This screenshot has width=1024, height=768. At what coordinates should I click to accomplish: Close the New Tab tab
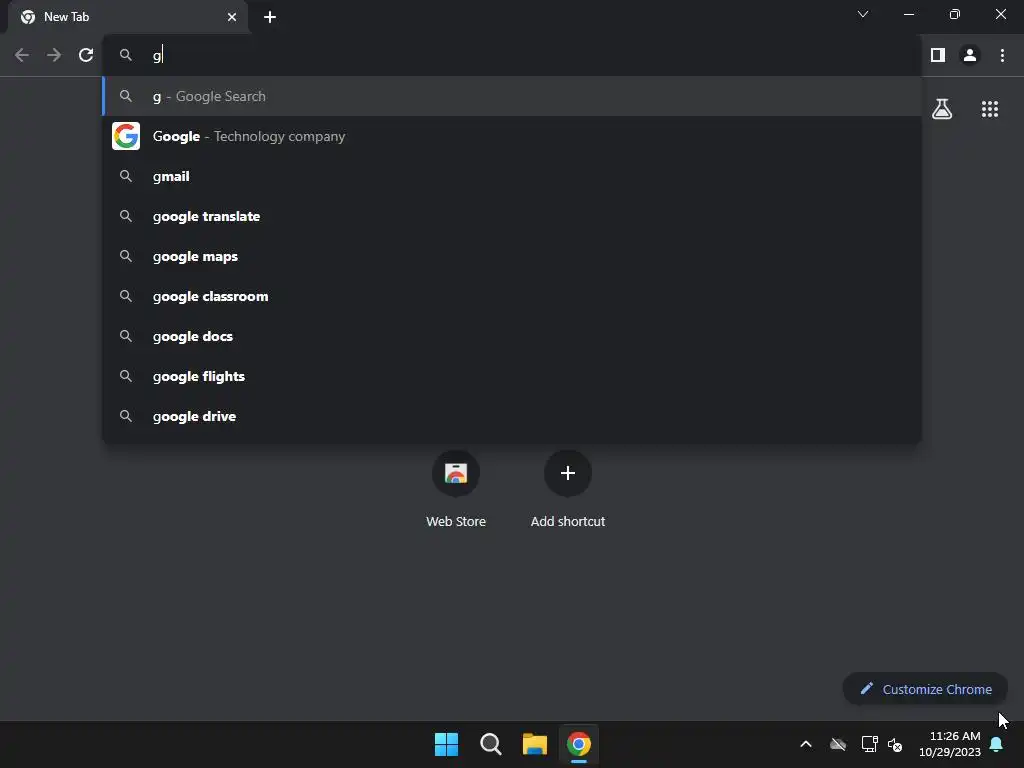[x=232, y=17]
